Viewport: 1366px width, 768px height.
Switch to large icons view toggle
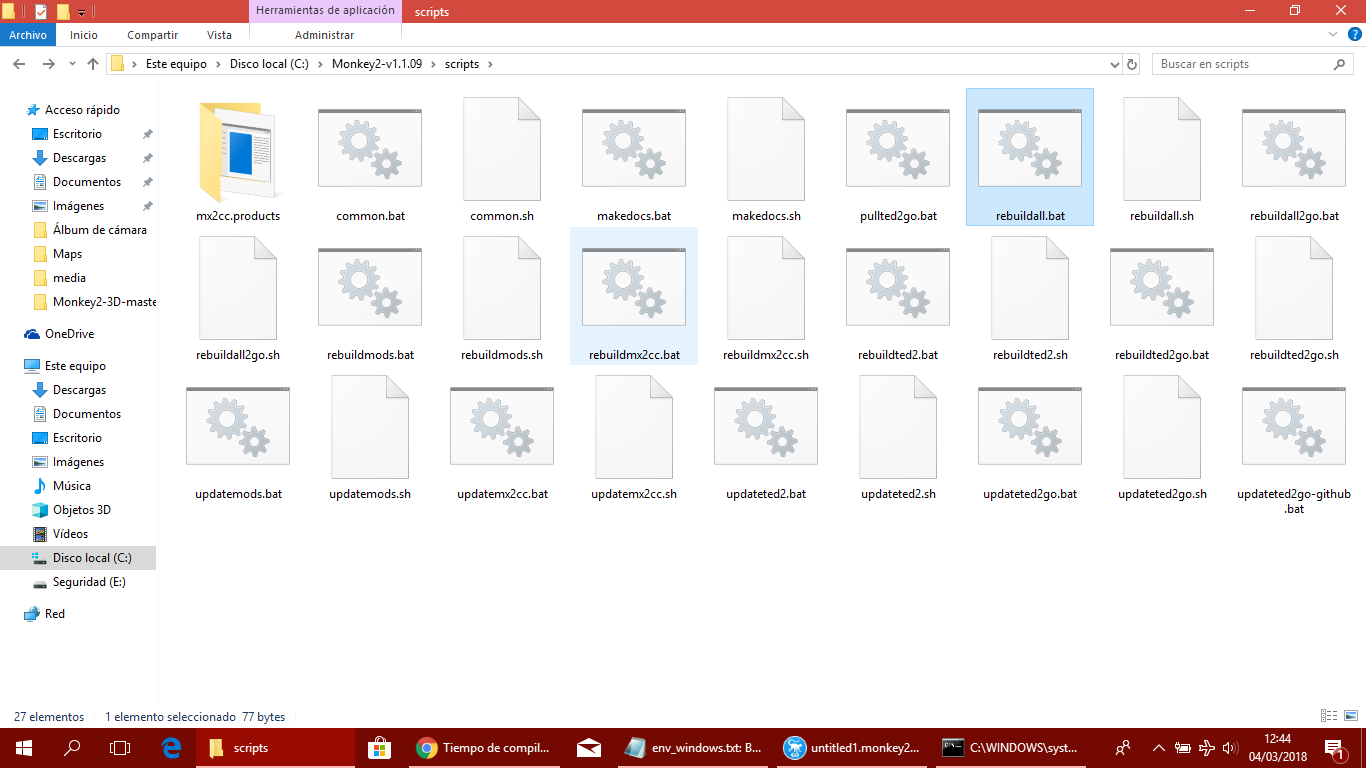(1349, 716)
